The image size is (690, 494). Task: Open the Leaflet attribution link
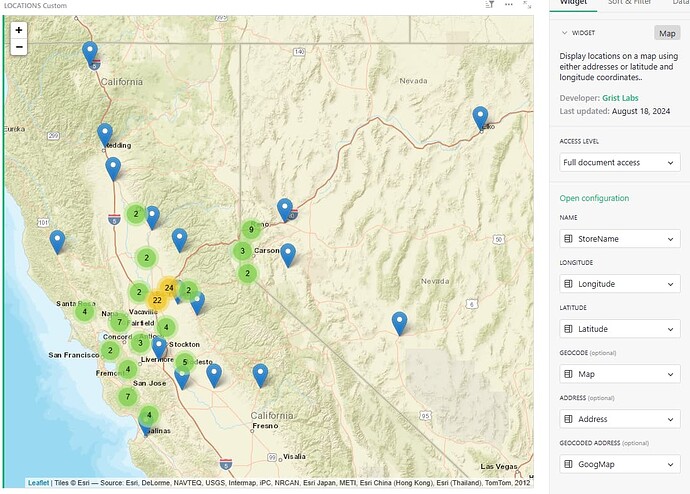click(38, 483)
